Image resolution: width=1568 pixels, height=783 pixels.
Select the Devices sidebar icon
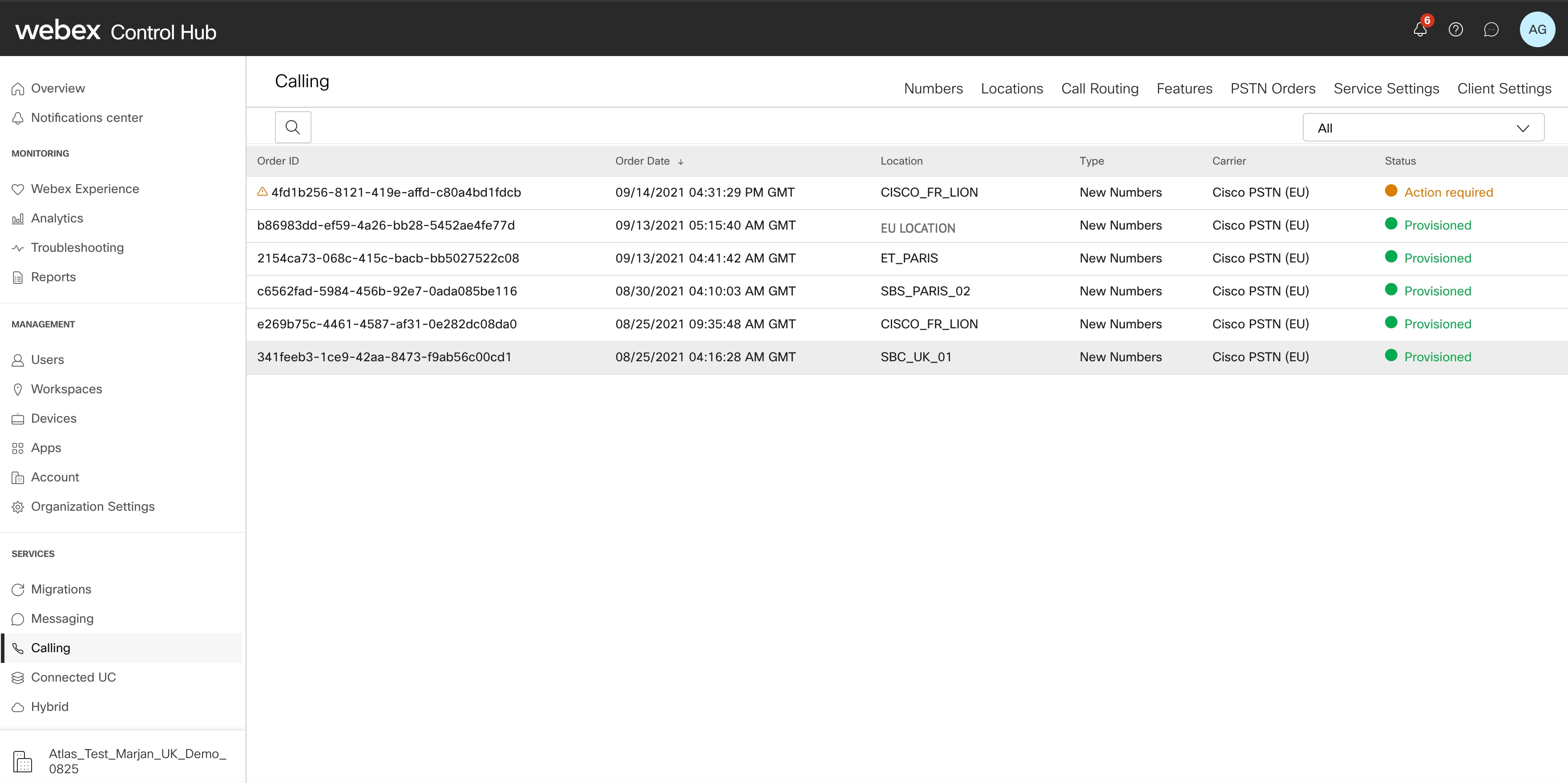pyautogui.click(x=18, y=419)
